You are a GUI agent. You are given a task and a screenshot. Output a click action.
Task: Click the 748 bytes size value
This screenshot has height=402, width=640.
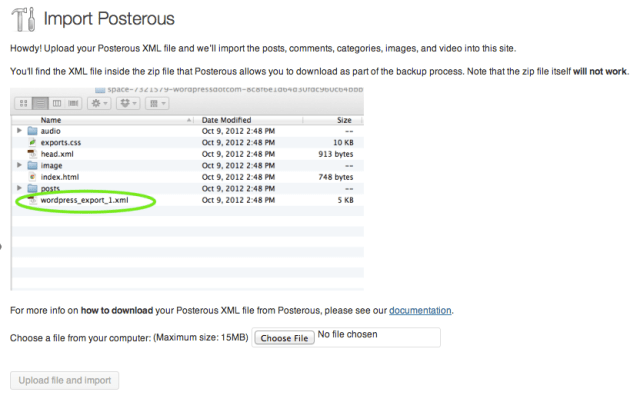click(336, 177)
